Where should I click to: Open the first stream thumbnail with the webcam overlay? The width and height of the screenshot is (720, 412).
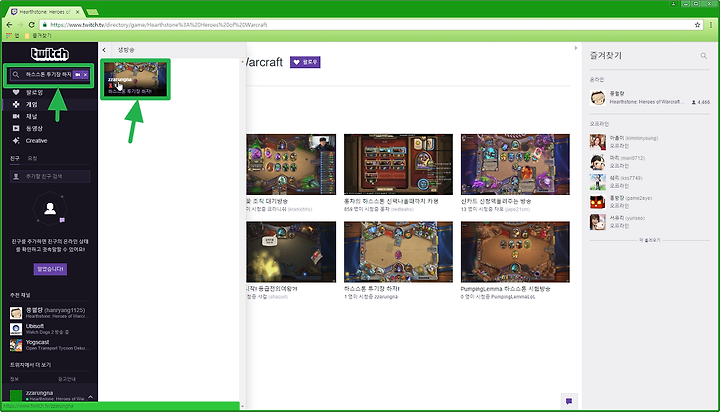(x=291, y=164)
